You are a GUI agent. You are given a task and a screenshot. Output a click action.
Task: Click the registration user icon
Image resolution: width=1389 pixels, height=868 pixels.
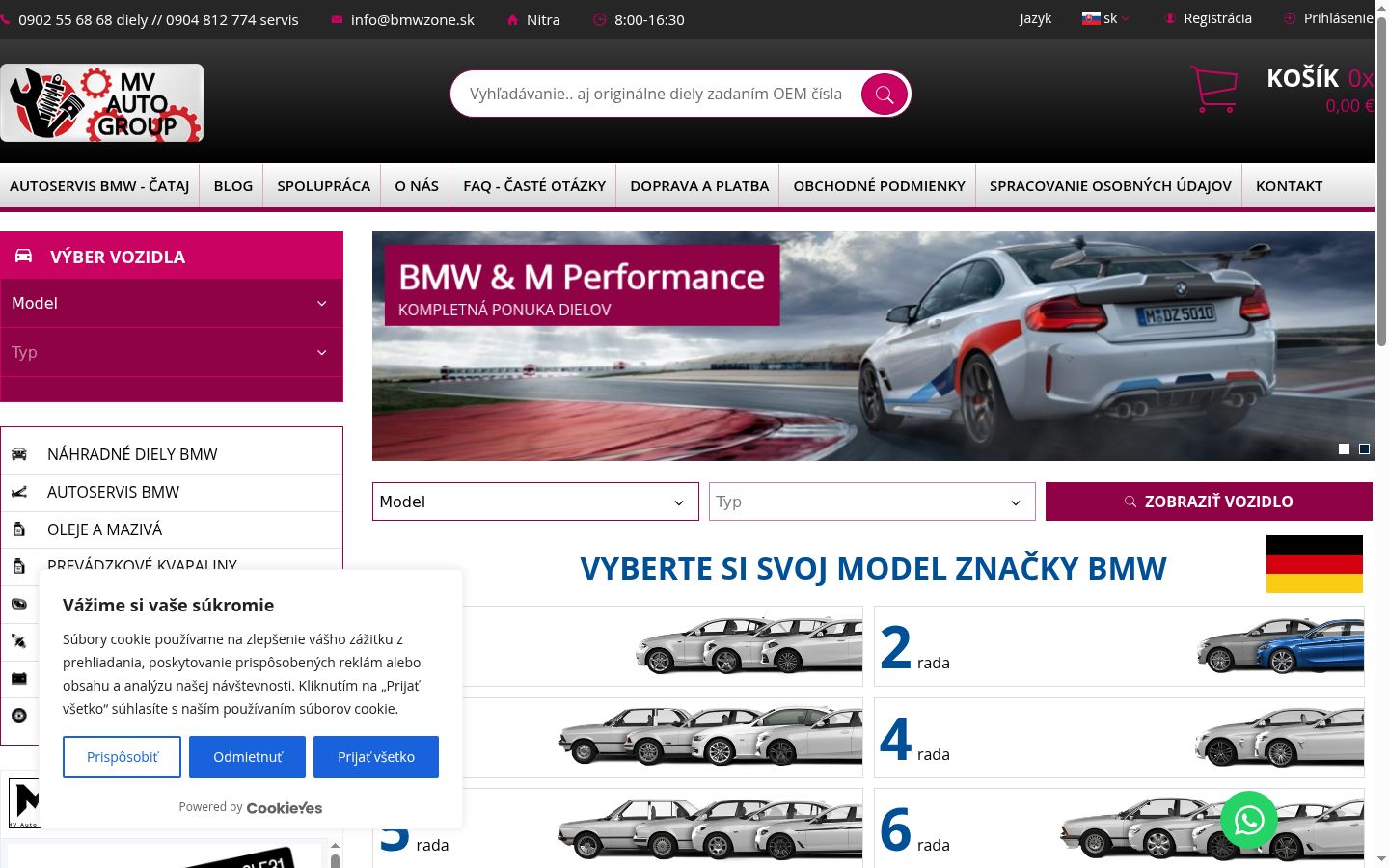click(1170, 18)
